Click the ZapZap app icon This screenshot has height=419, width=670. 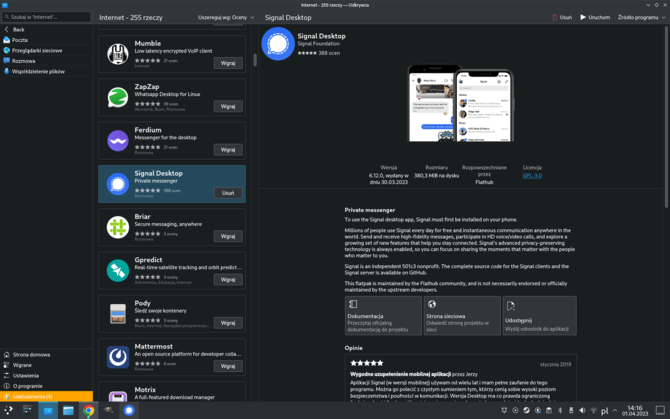pos(118,97)
